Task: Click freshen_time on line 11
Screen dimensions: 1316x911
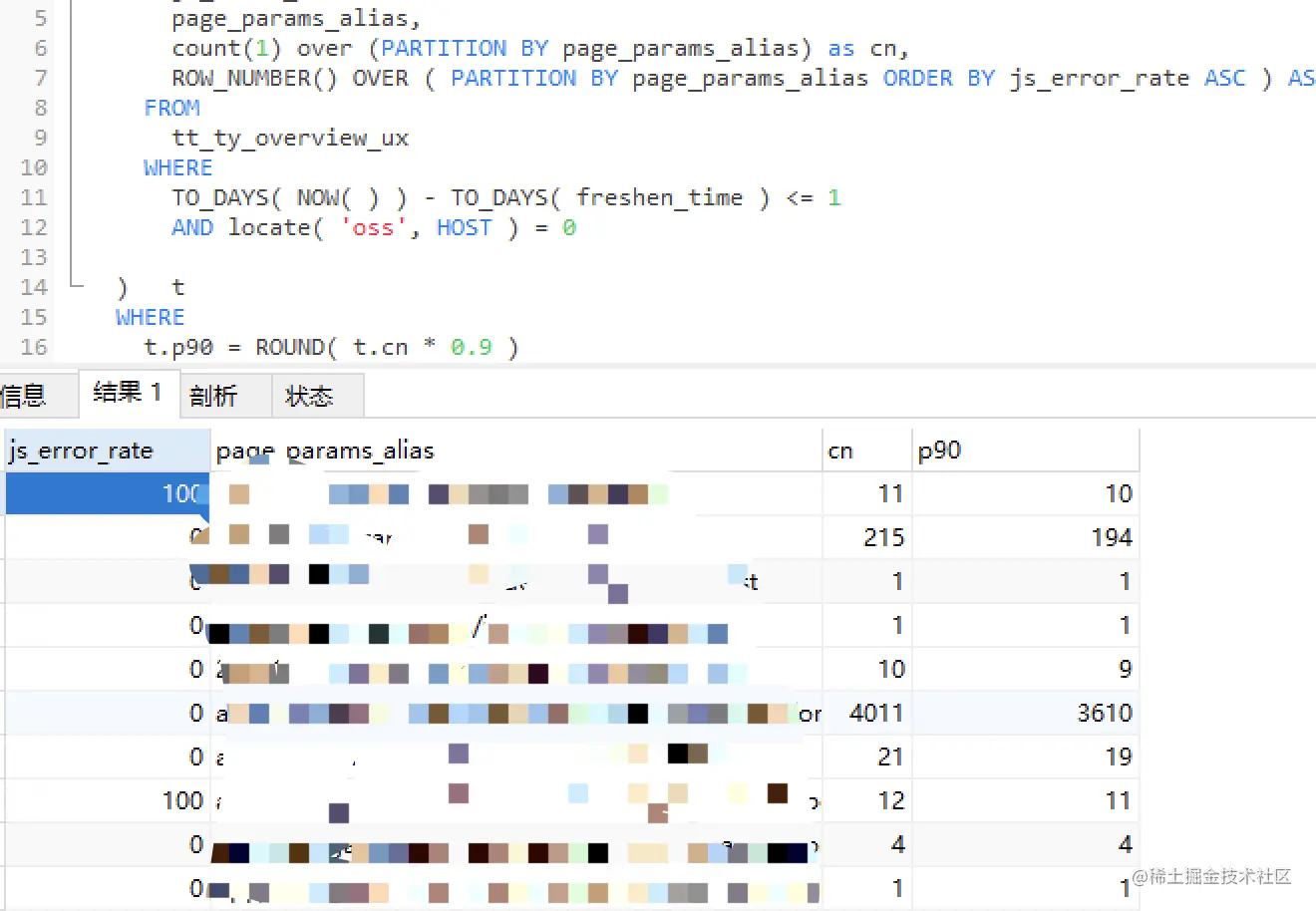Action: tap(660, 197)
